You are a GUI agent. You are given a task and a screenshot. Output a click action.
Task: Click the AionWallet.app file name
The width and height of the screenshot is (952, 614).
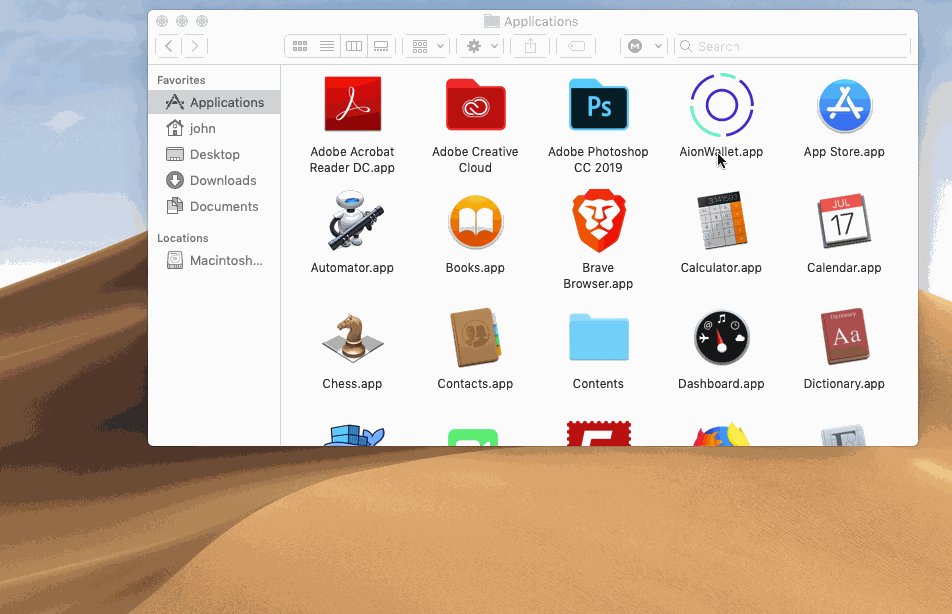tap(721, 152)
